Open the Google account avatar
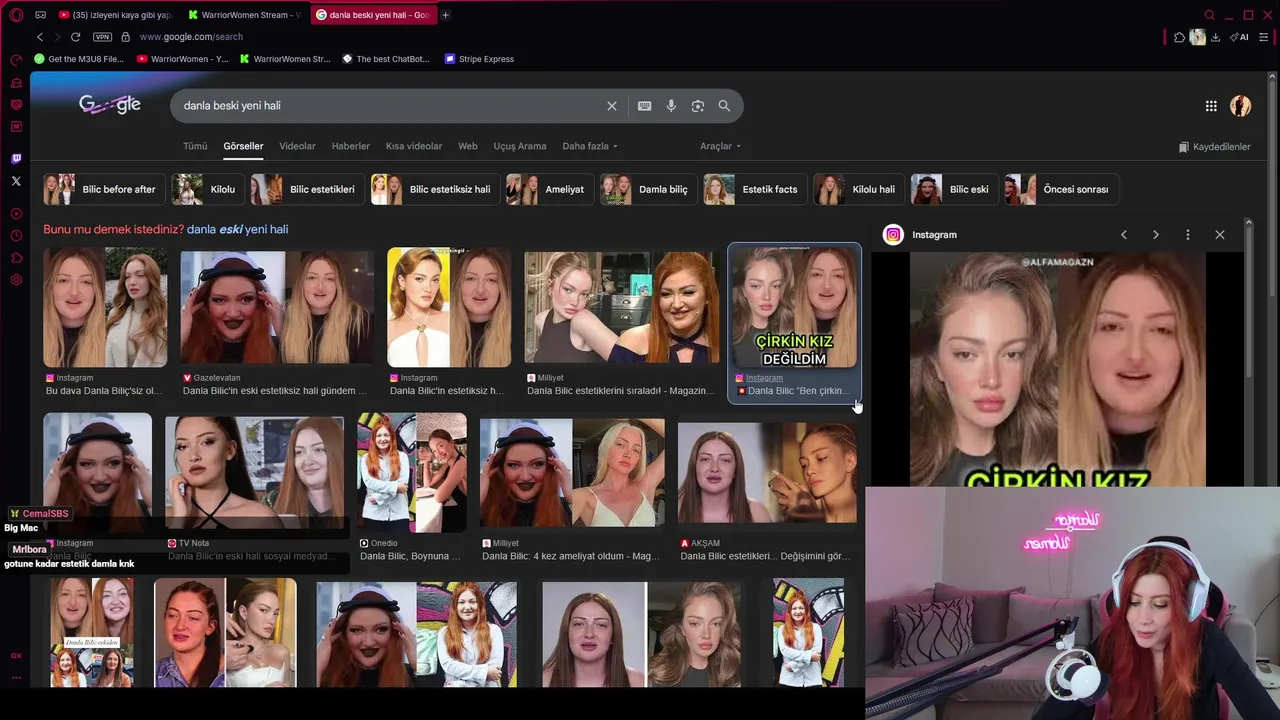1280x720 pixels. tap(1241, 106)
